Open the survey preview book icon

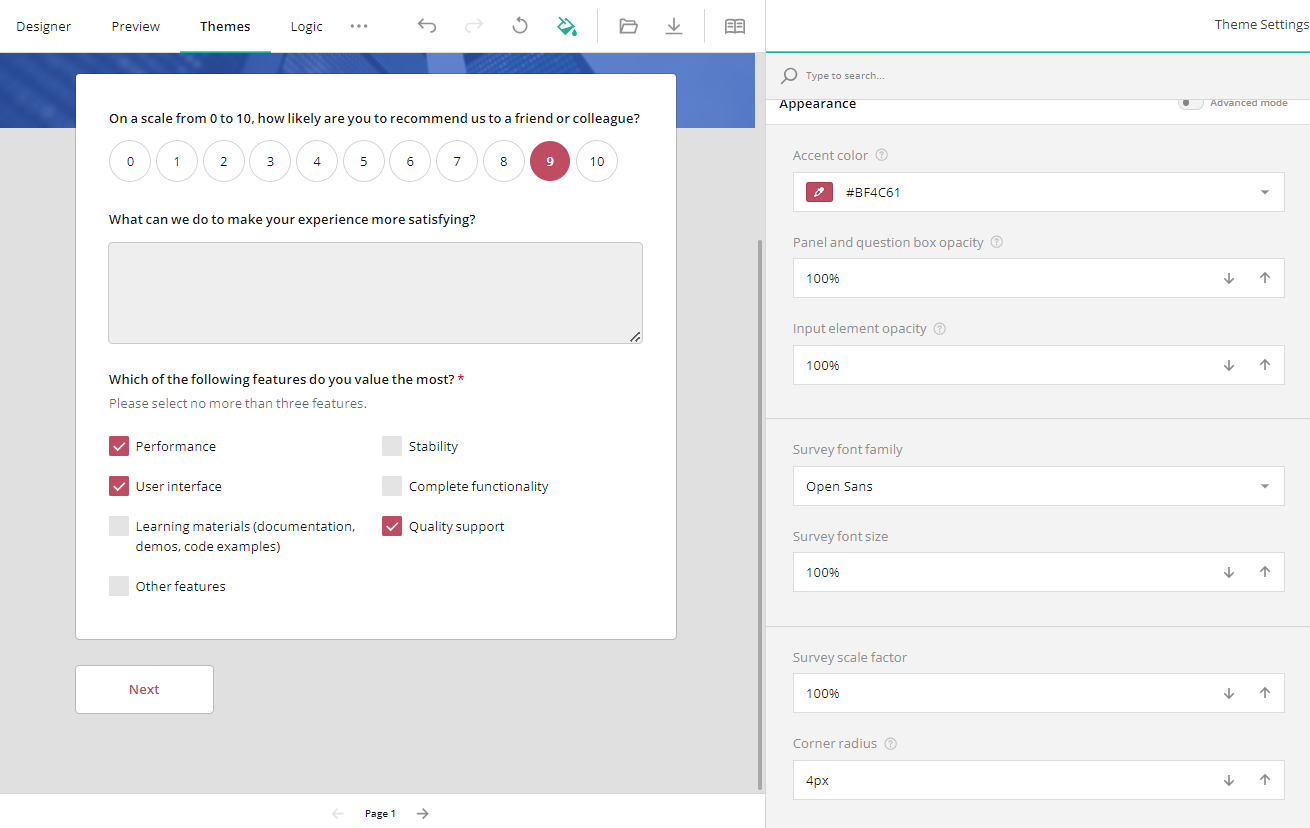[735, 25]
